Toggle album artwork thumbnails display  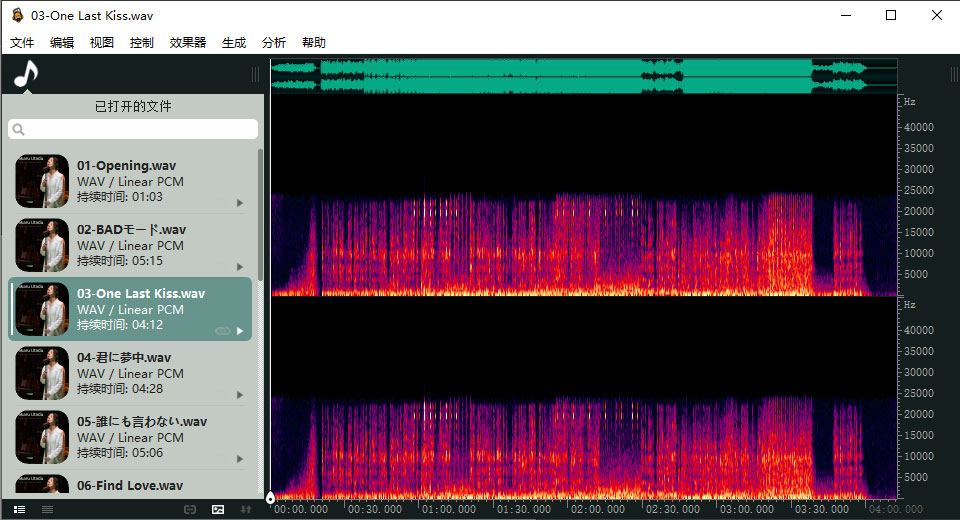218,510
